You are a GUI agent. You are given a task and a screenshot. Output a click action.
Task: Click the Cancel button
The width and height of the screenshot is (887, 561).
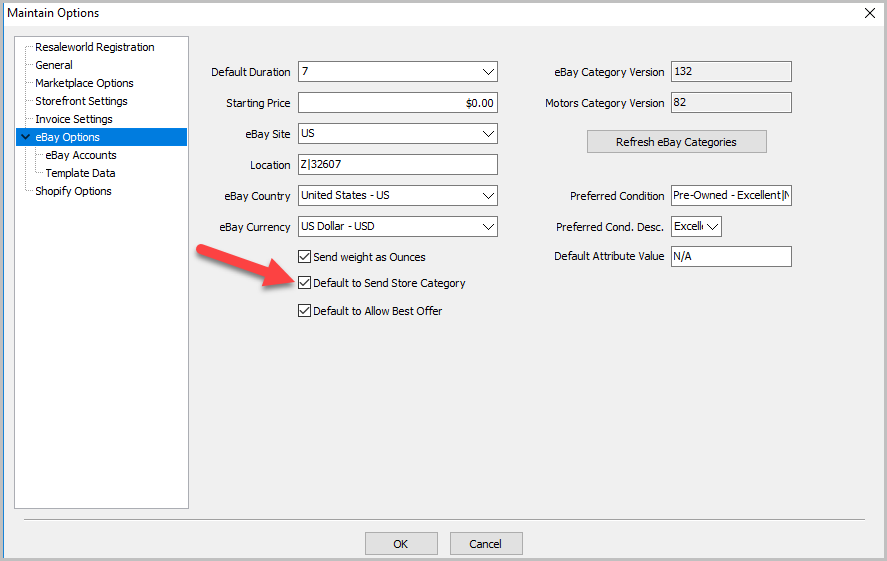[486, 543]
